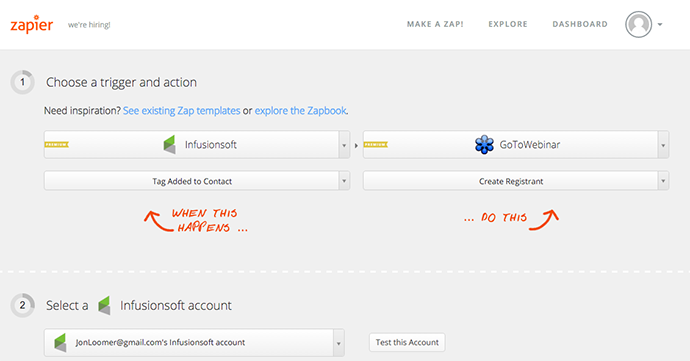The image size is (690, 361).
Task: Click Infusionsoft icon in step 2 heading
Action: 104,305
